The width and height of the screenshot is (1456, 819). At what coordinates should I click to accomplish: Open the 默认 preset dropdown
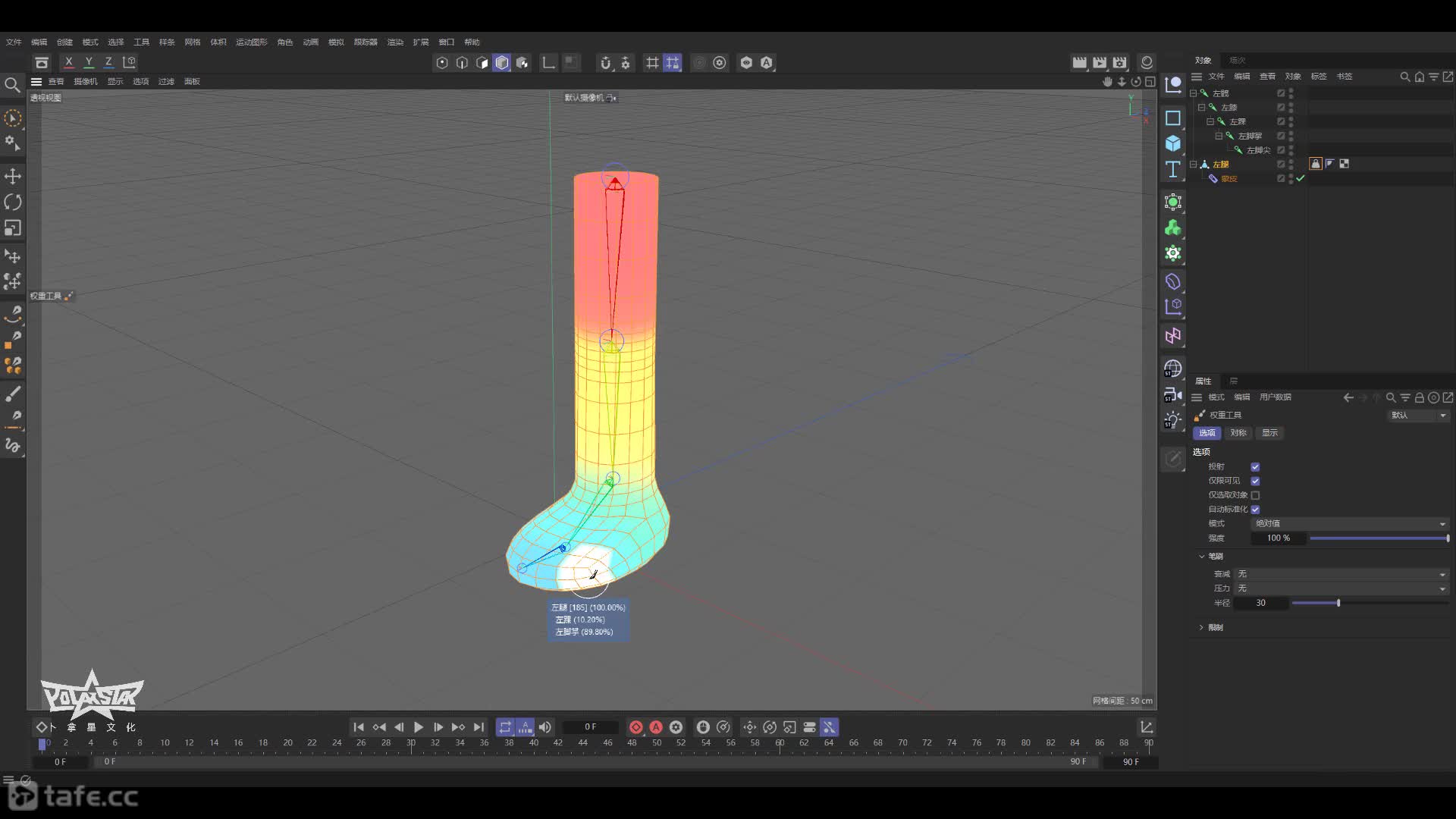tap(1418, 416)
